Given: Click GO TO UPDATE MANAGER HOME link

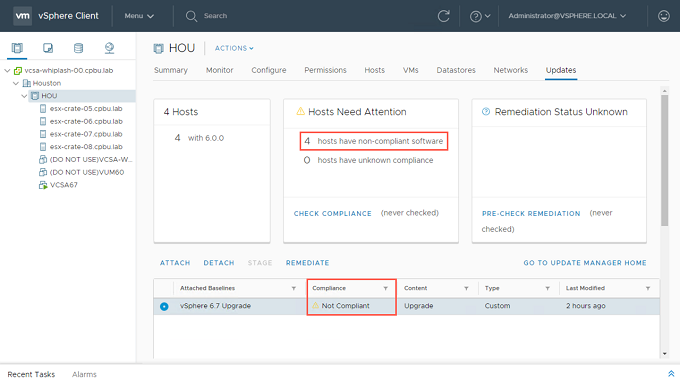Looking at the screenshot, I should point(585,263).
